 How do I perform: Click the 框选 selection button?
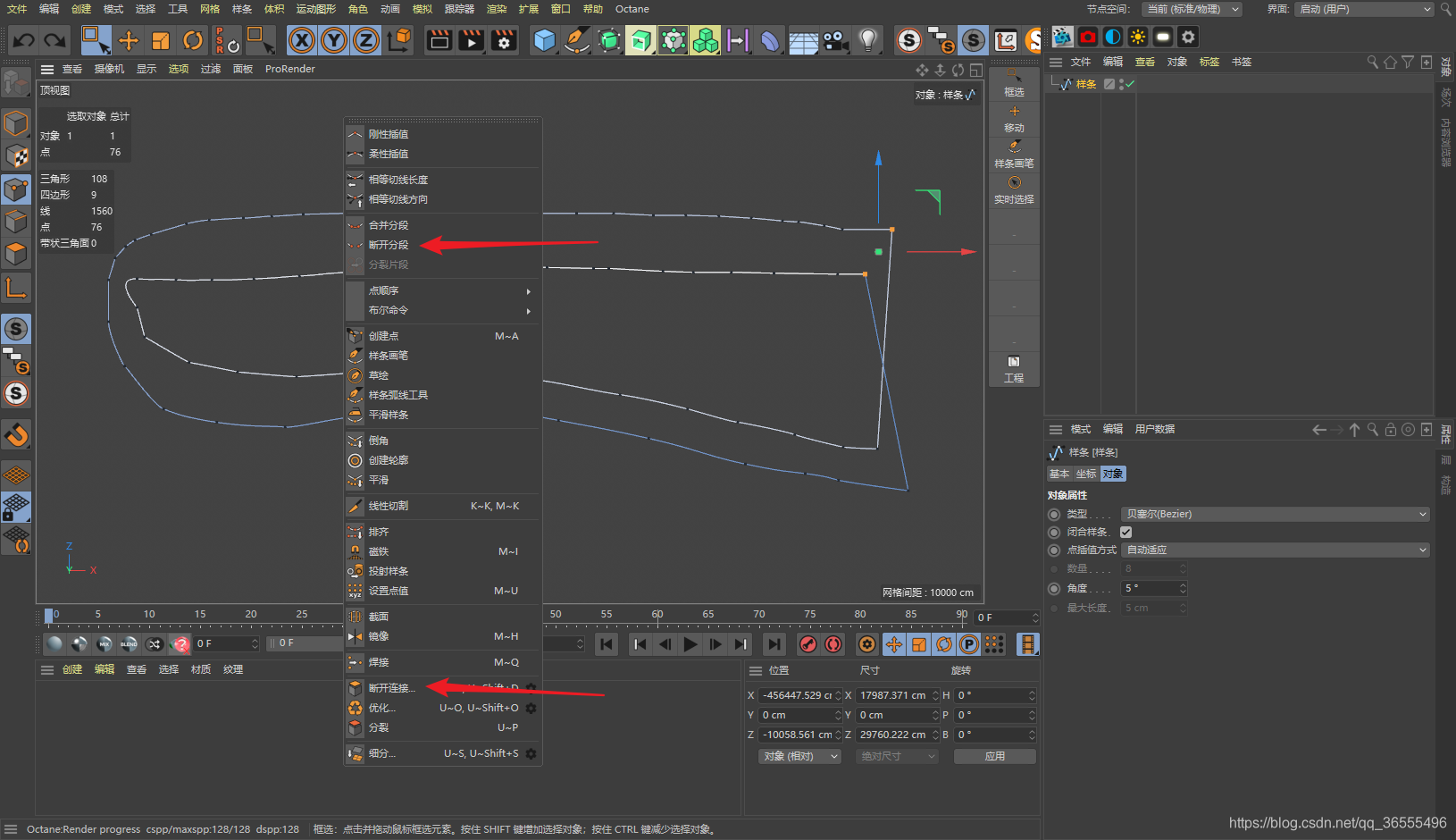coord(1014,83)
